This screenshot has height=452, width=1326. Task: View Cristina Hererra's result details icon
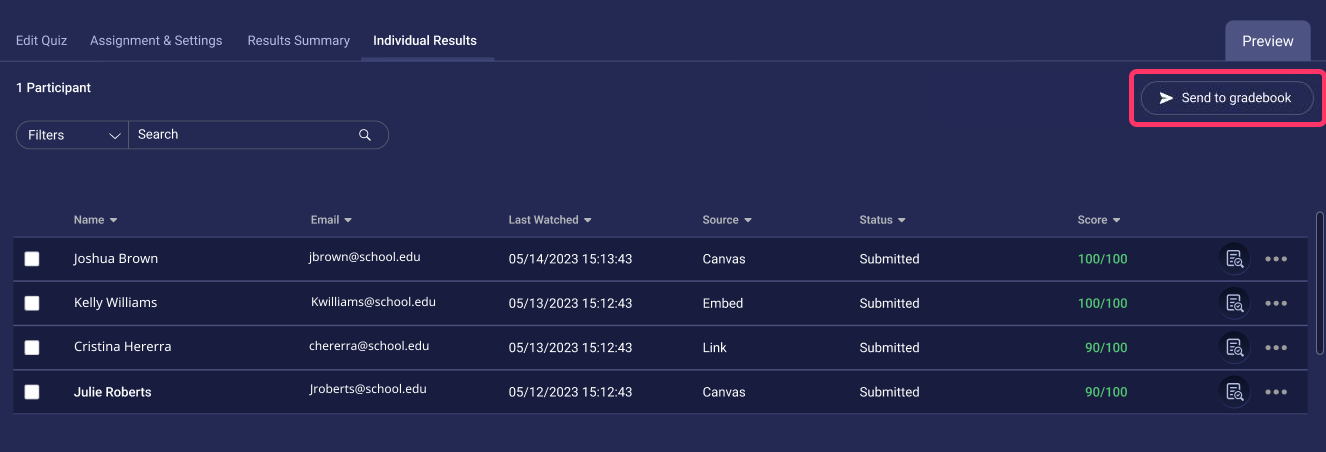(1235, 347)
